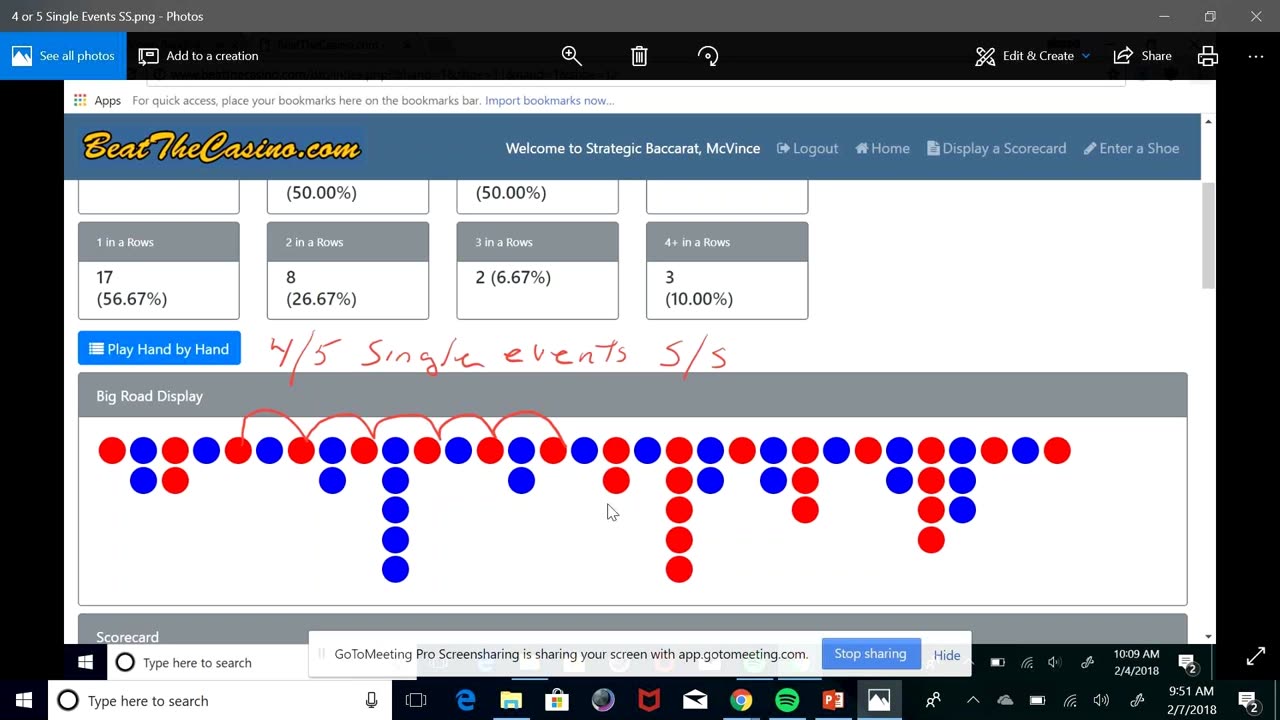Viewport: 1280px width, 720px height.
Task: Launch Microsoft Edge from the taskbar
Action: click(x=466, y=700)
